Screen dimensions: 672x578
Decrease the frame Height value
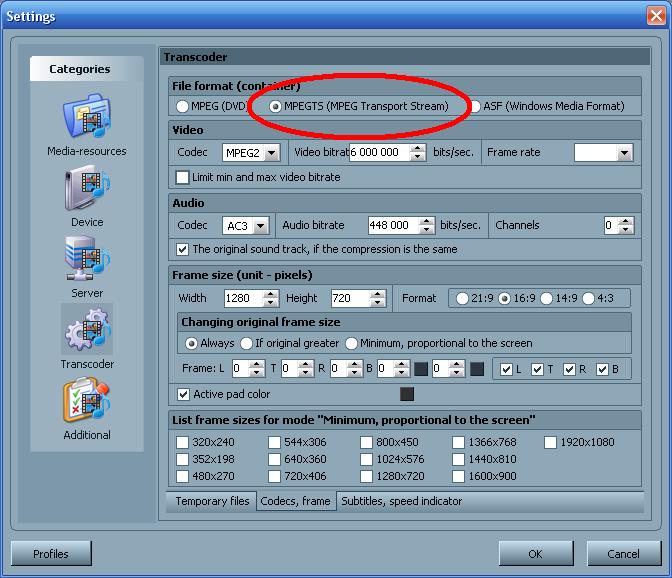[378, 302]
